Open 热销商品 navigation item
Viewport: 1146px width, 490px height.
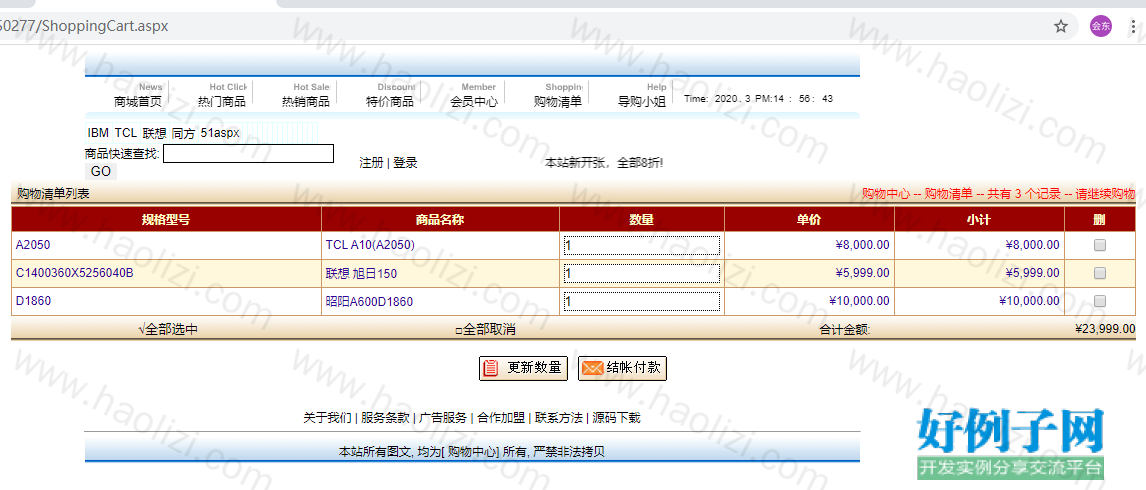coord(306,102)
